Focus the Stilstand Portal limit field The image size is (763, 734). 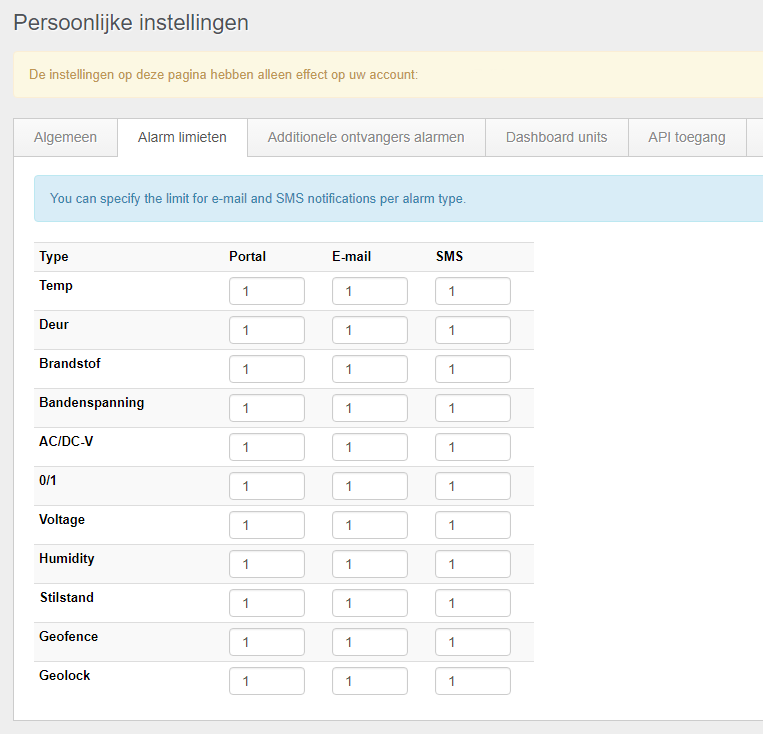click(x=267, y=603)
